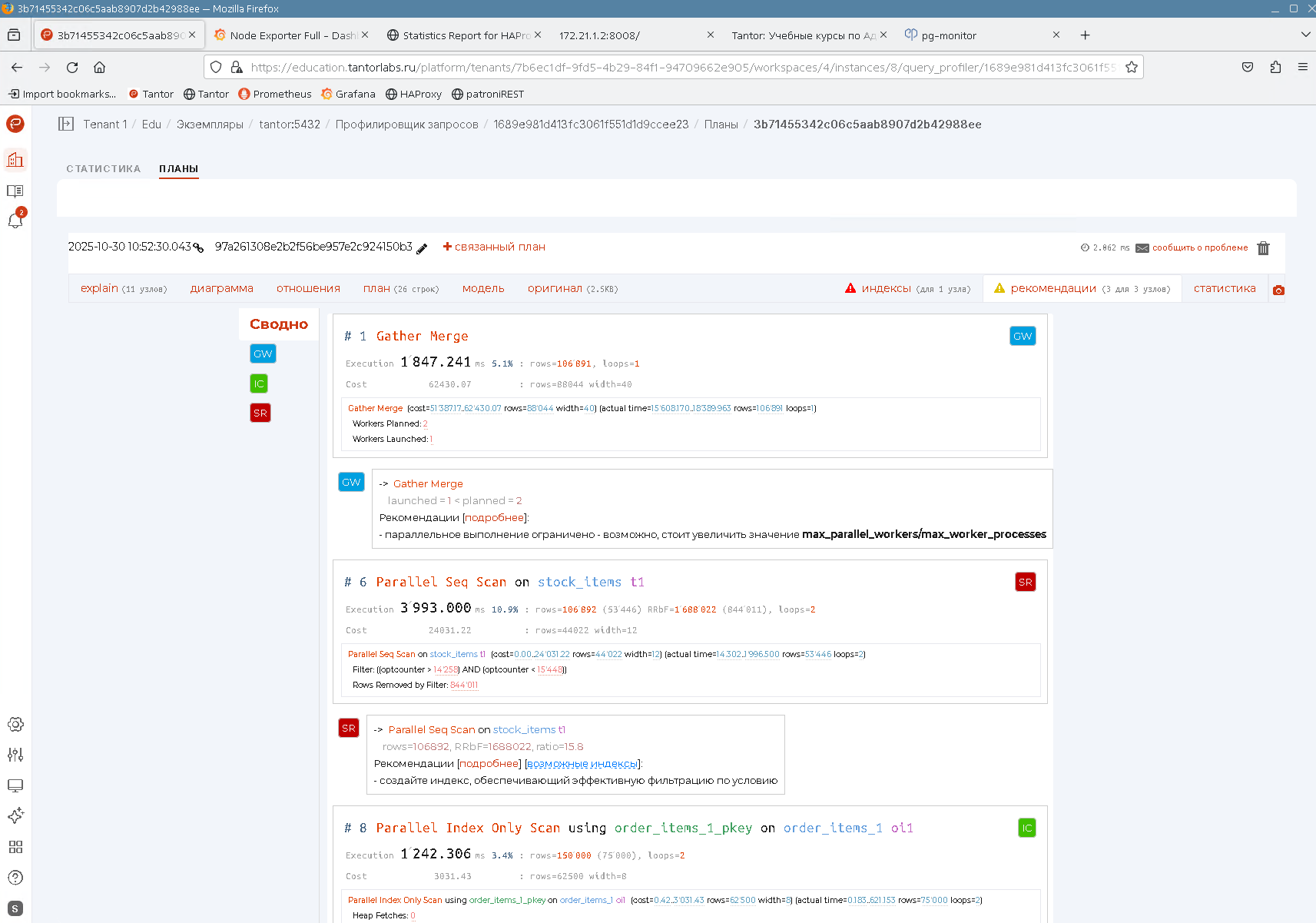Click the trash delete plan icon
This screenshot has height=923, width=1316.
(x=1263, y=248)
